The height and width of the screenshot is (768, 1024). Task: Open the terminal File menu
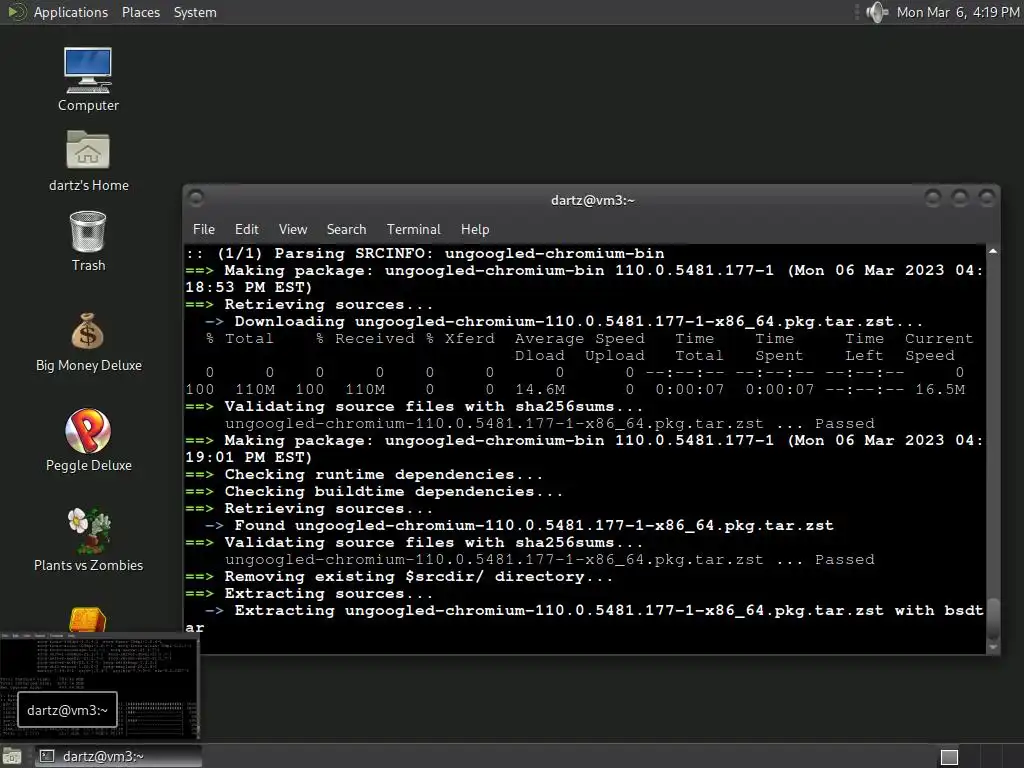[x=204, y=229]
